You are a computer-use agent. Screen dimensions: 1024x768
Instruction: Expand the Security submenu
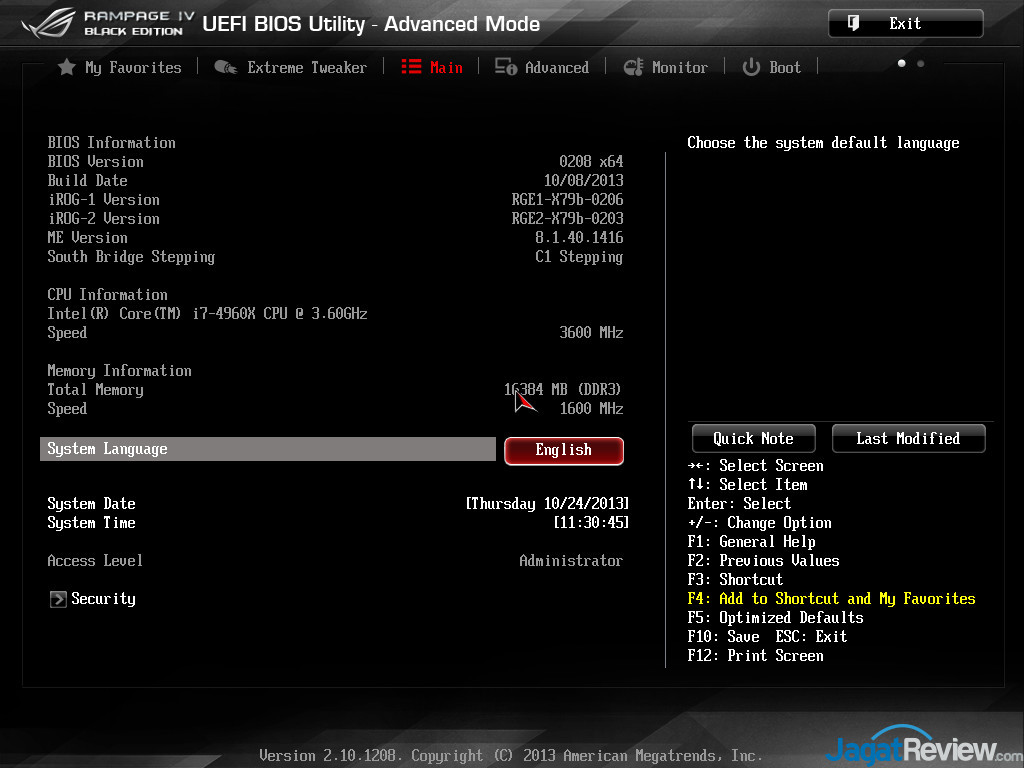[x=103, y=599]
